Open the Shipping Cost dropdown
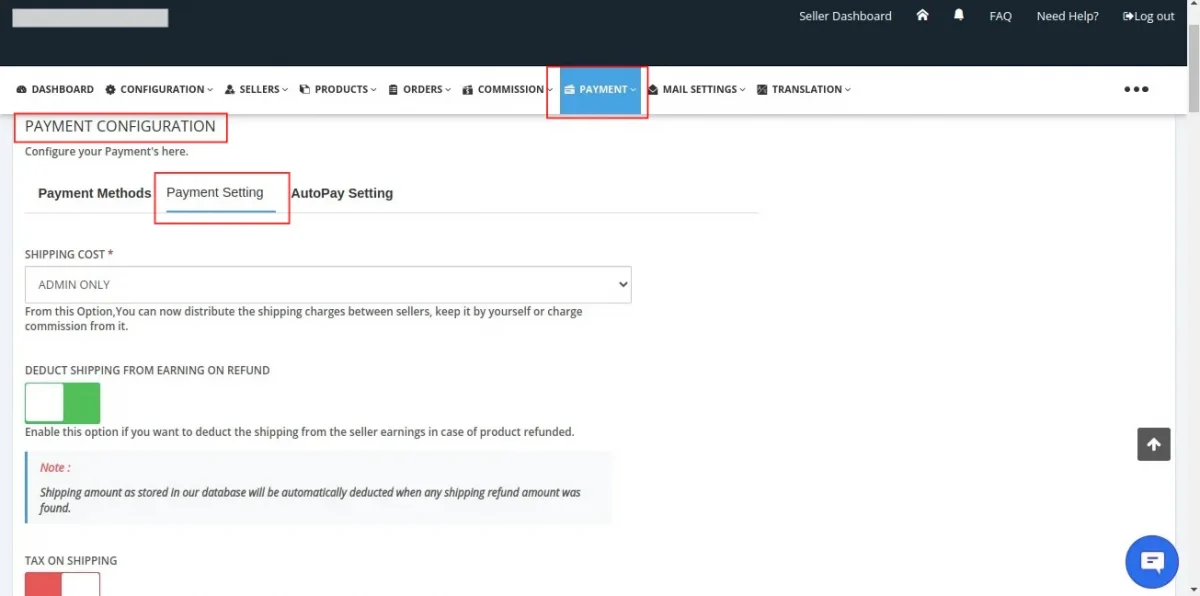The height and width of the screenshot is (596, 1200). pyautogui.click(x=328, y=284)
